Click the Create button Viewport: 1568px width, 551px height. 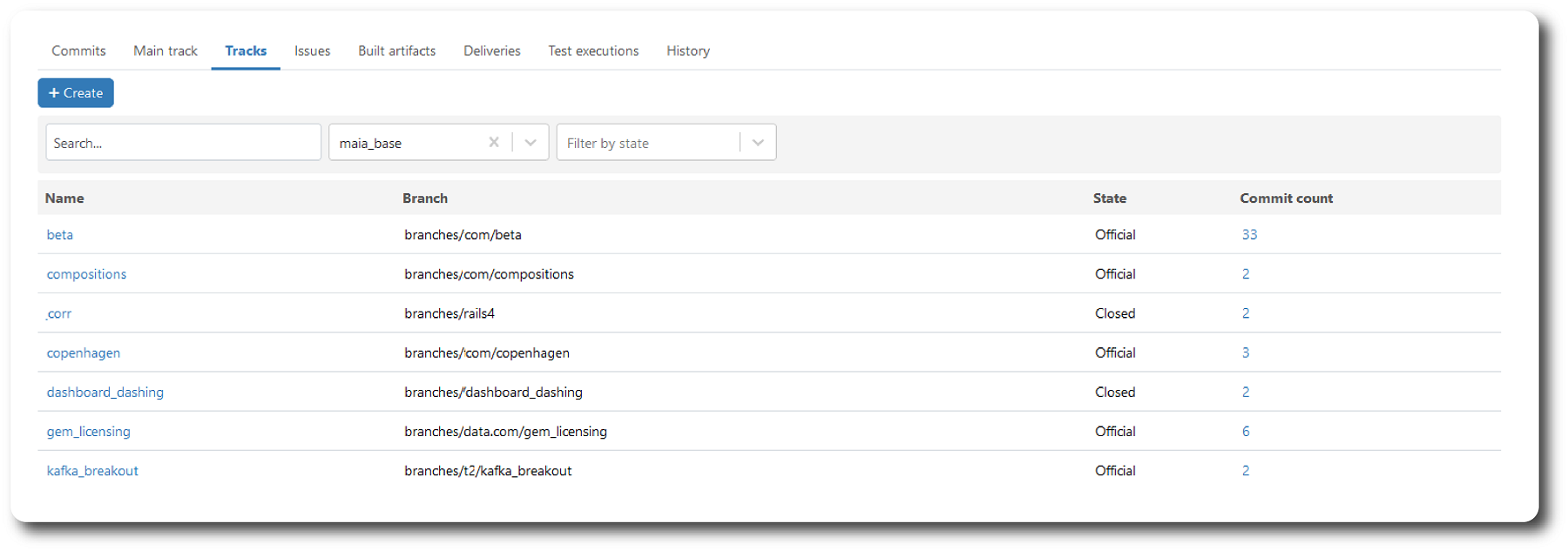[x=76, y=93]
